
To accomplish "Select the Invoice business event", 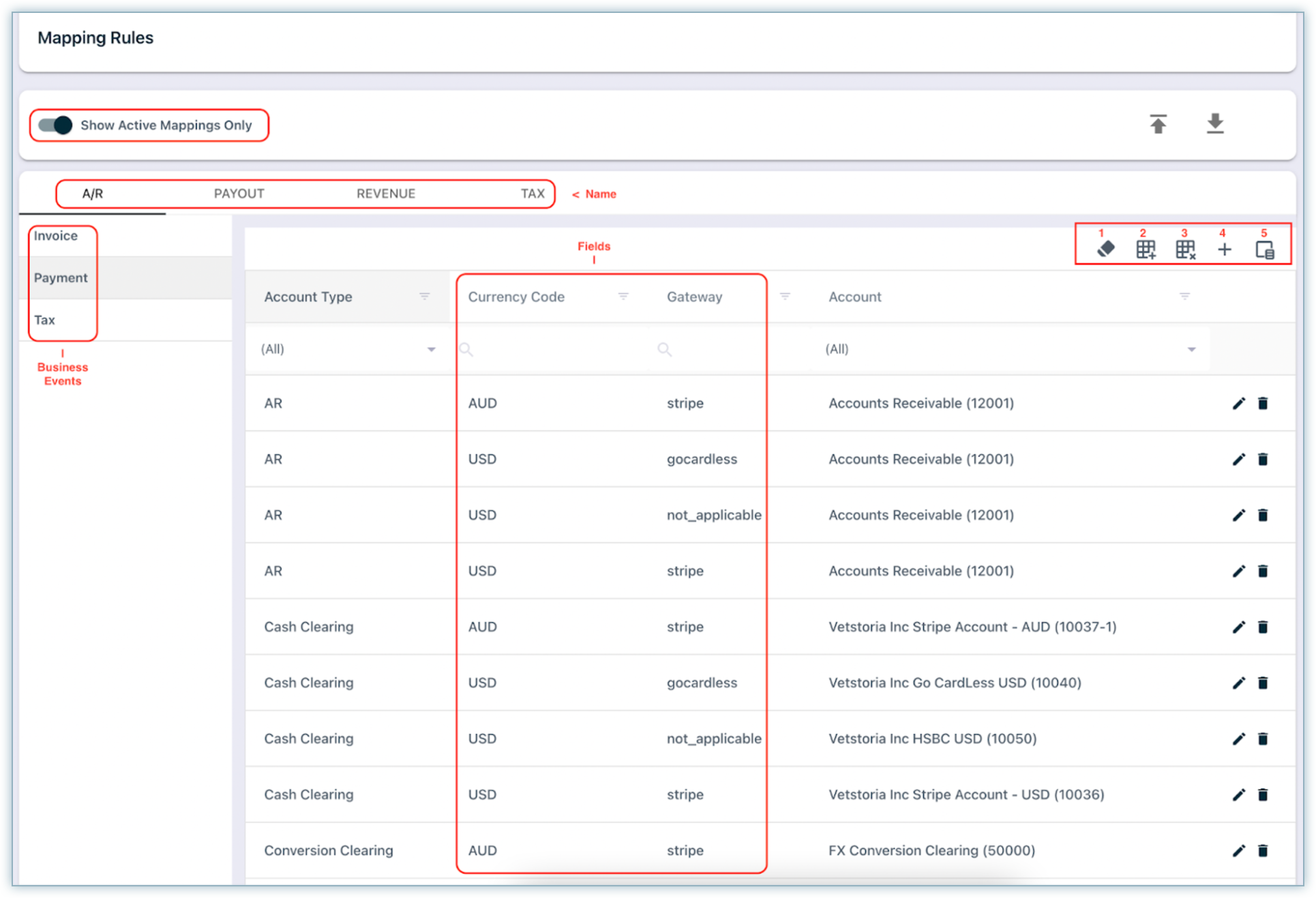I will [56, 236].
